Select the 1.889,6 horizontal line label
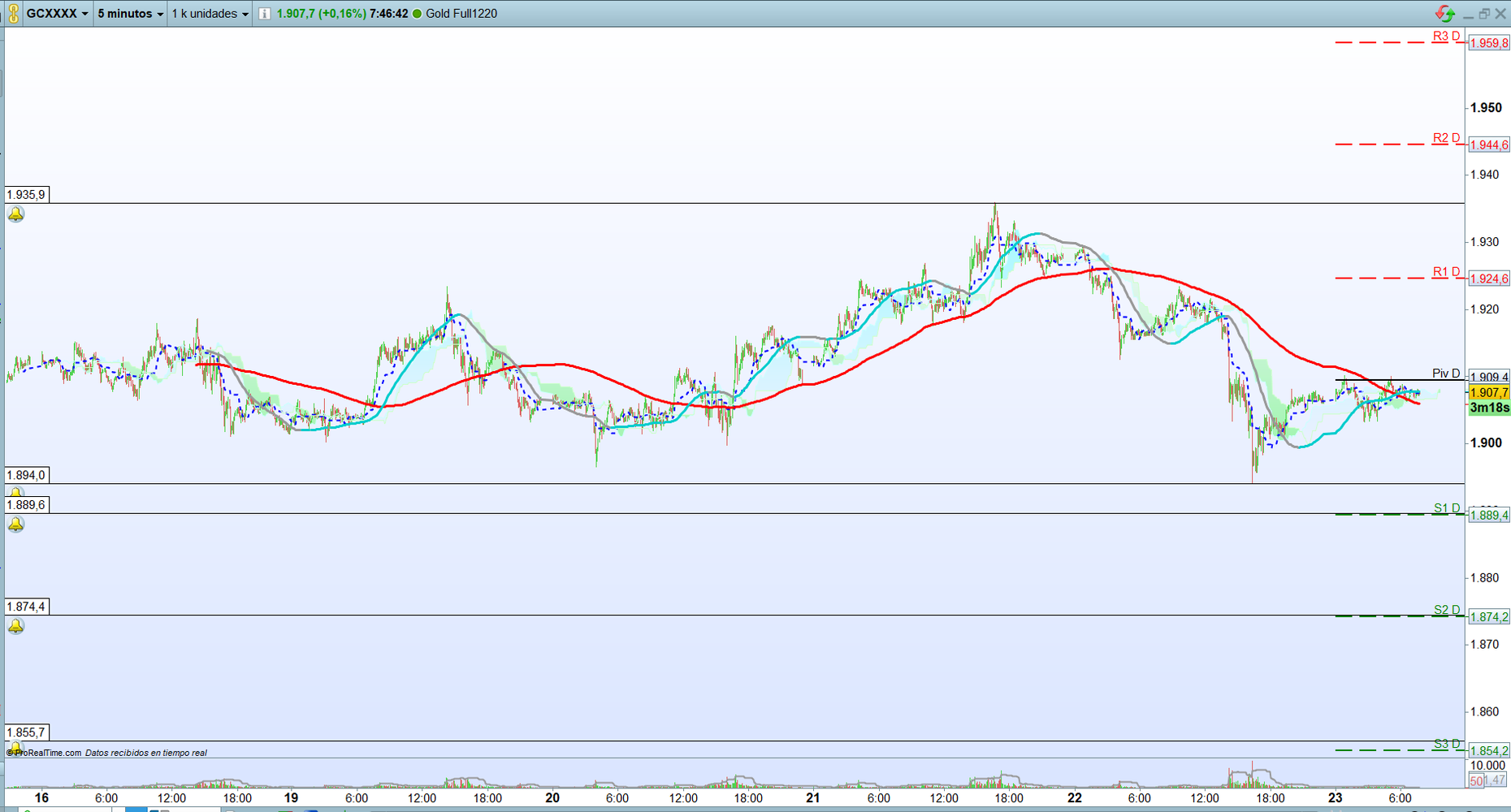 click(x=27, y=505)
